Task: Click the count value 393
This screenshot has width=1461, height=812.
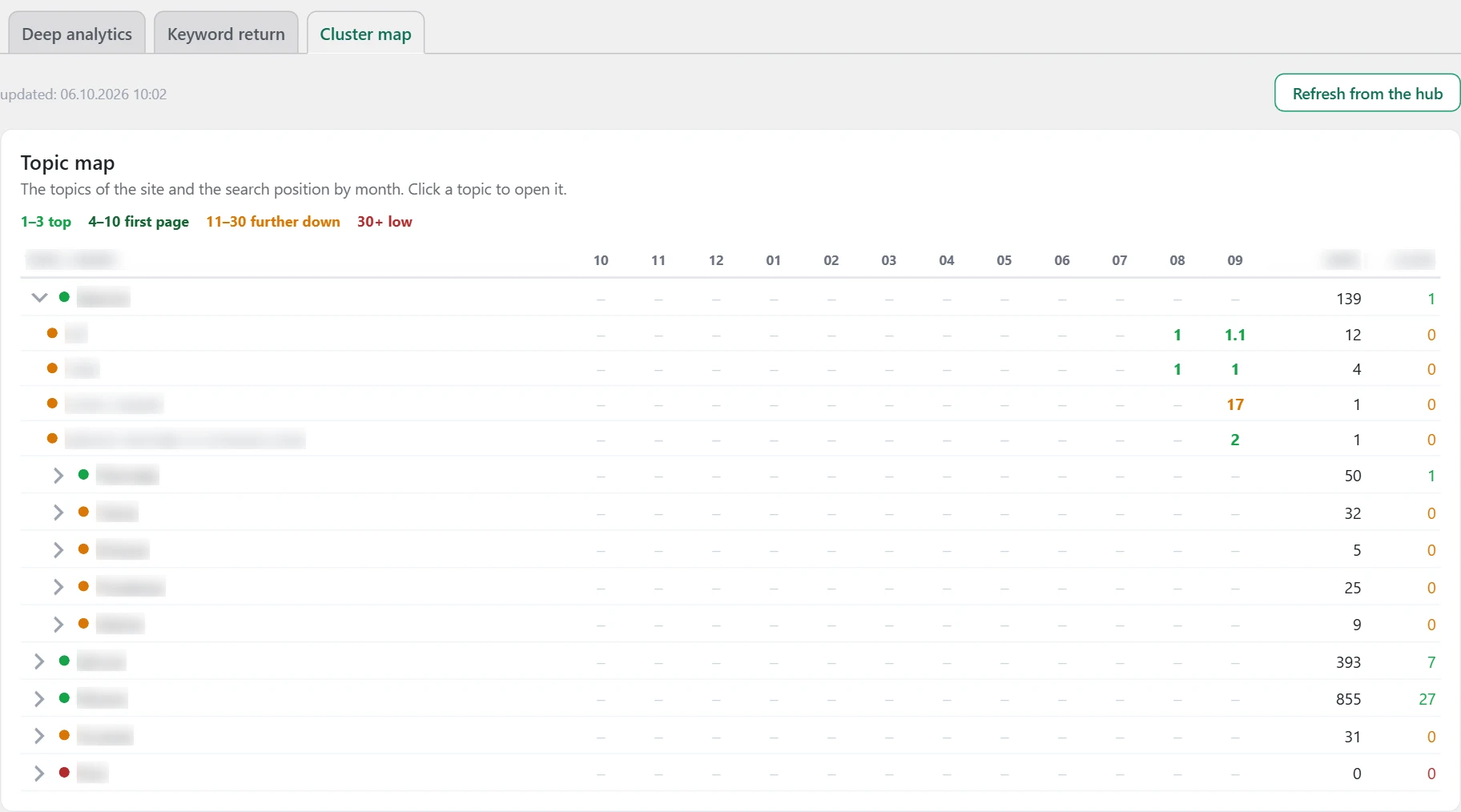Action: 1348,662
